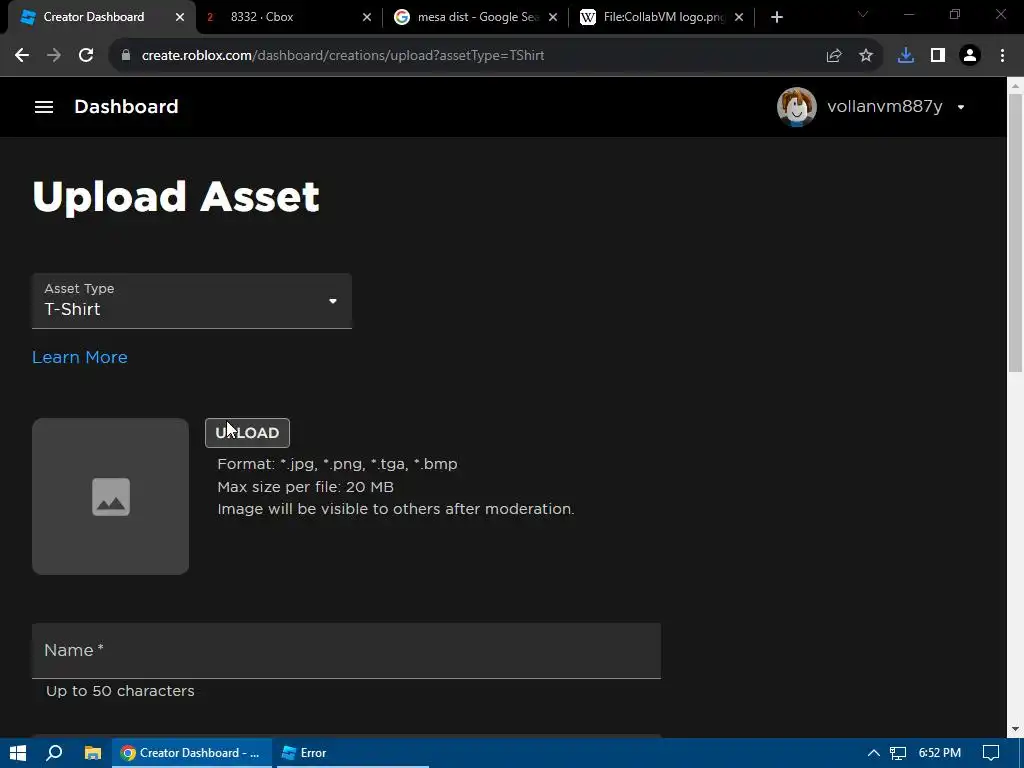The height and width of the screenshot is (768, 1024).
Task: Close the 8332 · Cbox tab
Action: point(367,17)
